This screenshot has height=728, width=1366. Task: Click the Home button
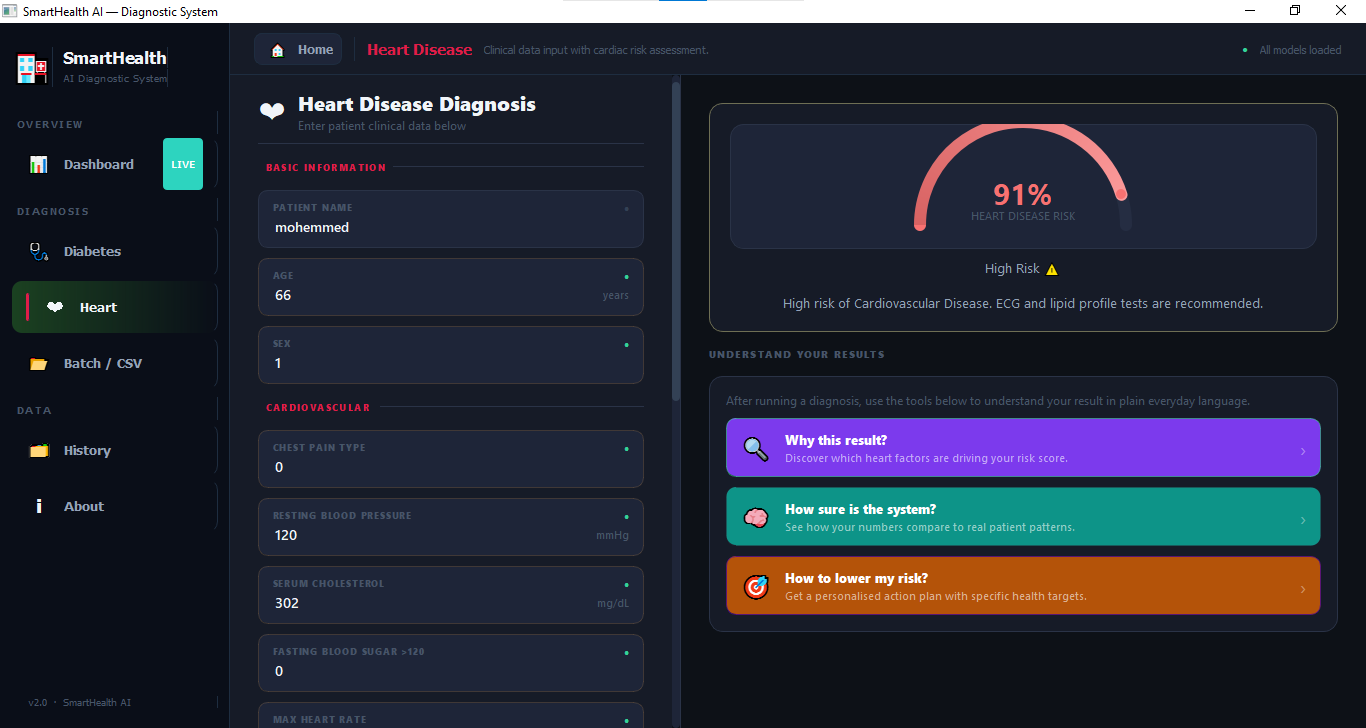(x=298, y=50)
